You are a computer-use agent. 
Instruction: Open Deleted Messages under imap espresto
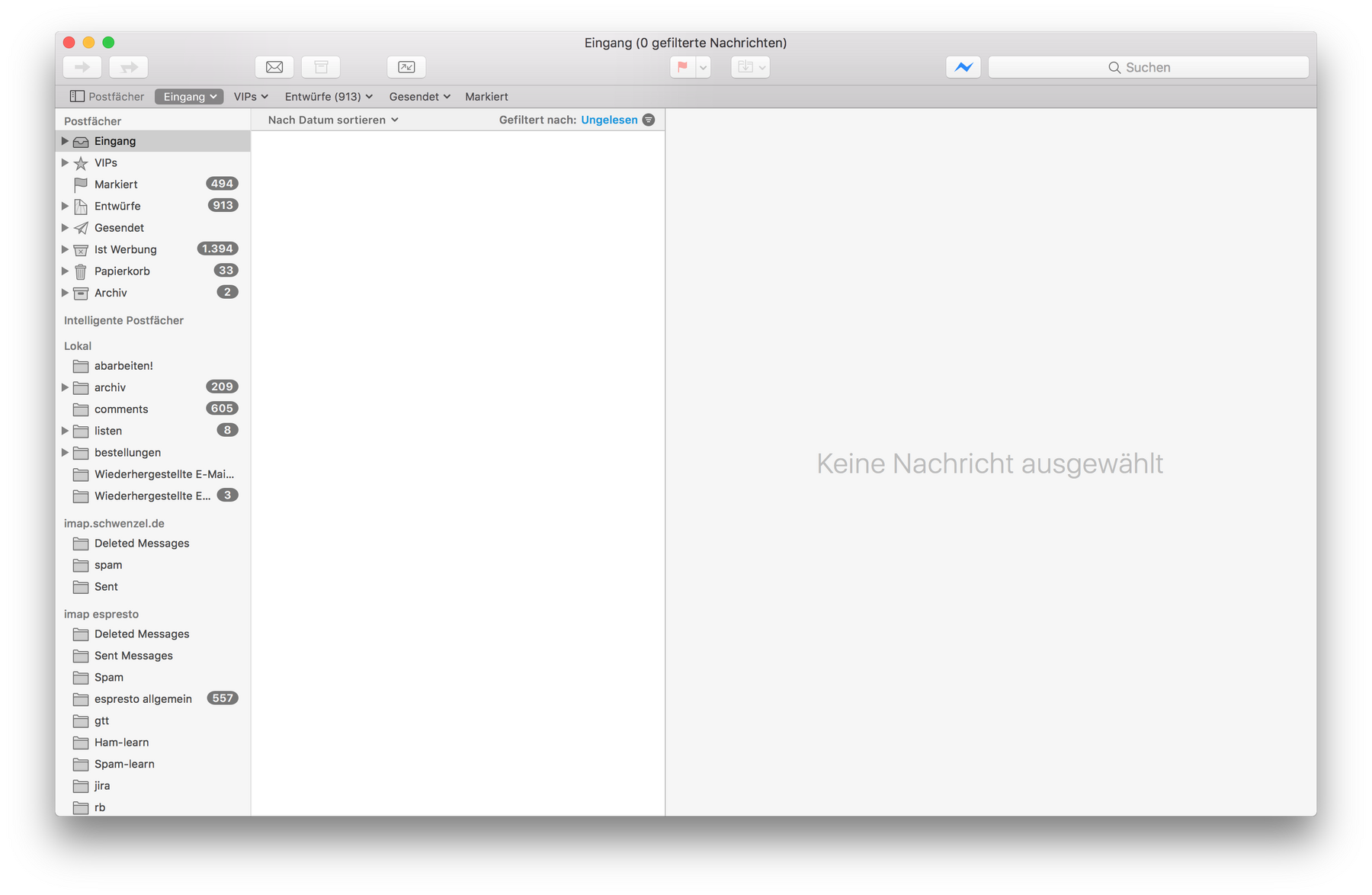tap(152, 634)
